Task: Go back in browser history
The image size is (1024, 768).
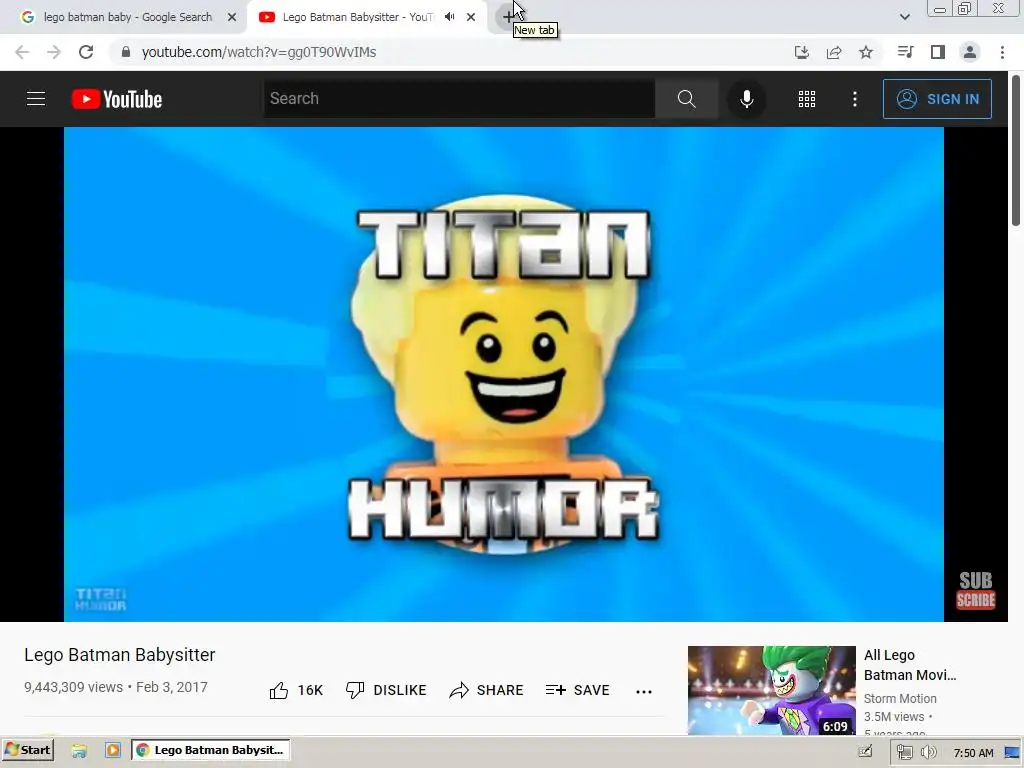Action: click(x=22, y=52)
